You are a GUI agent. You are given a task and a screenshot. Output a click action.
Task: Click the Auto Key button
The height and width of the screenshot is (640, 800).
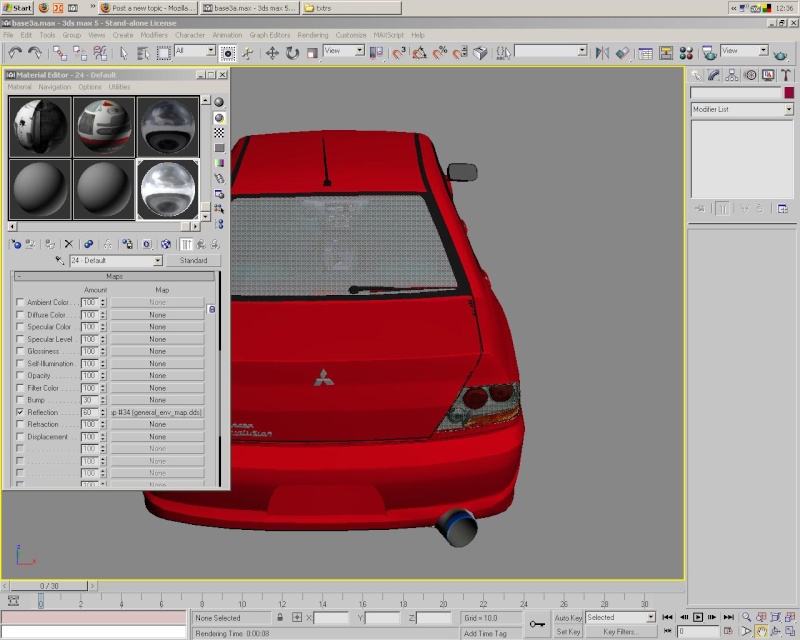568,618
